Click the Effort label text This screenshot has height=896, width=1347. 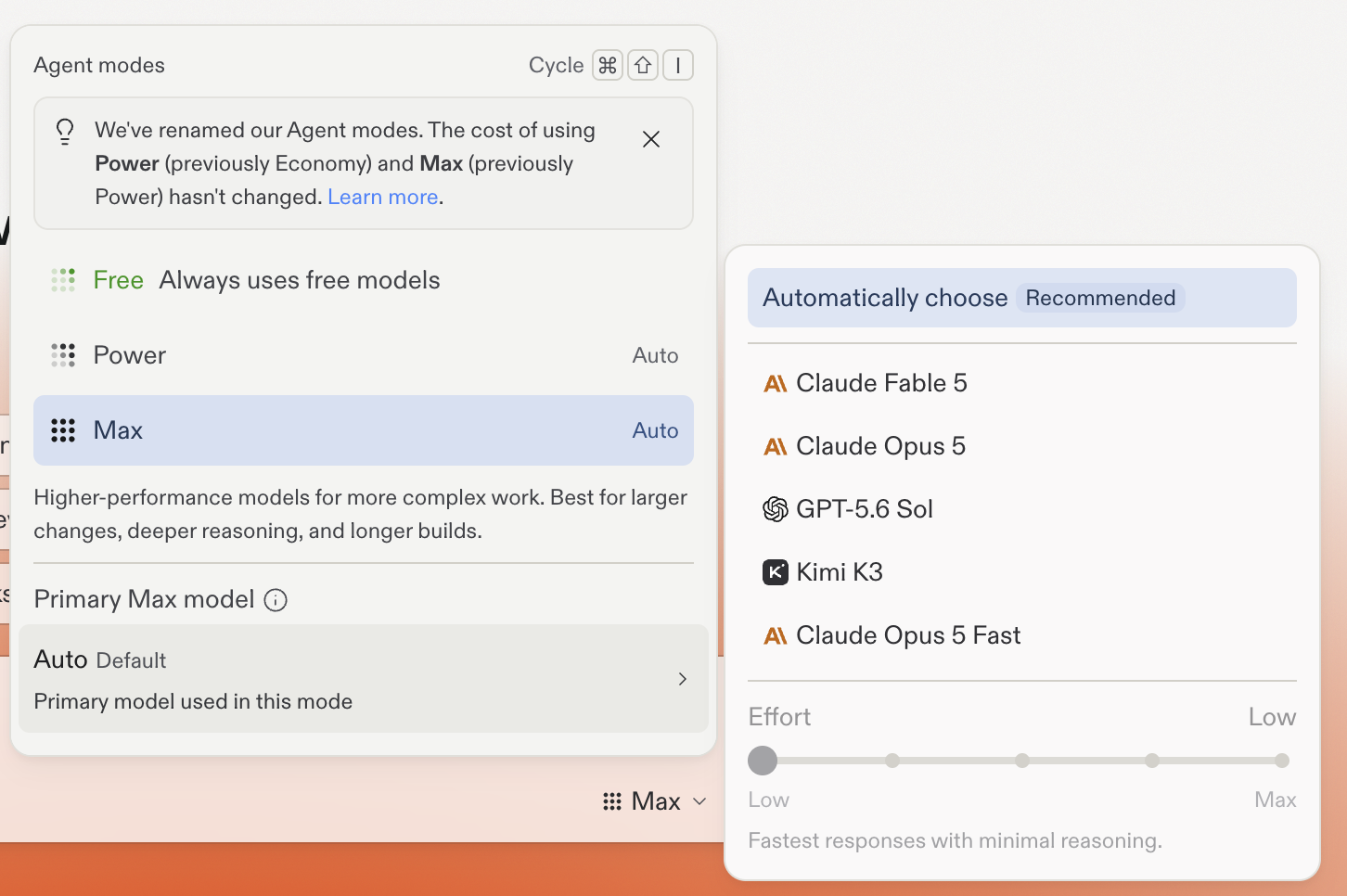point(779,717)
